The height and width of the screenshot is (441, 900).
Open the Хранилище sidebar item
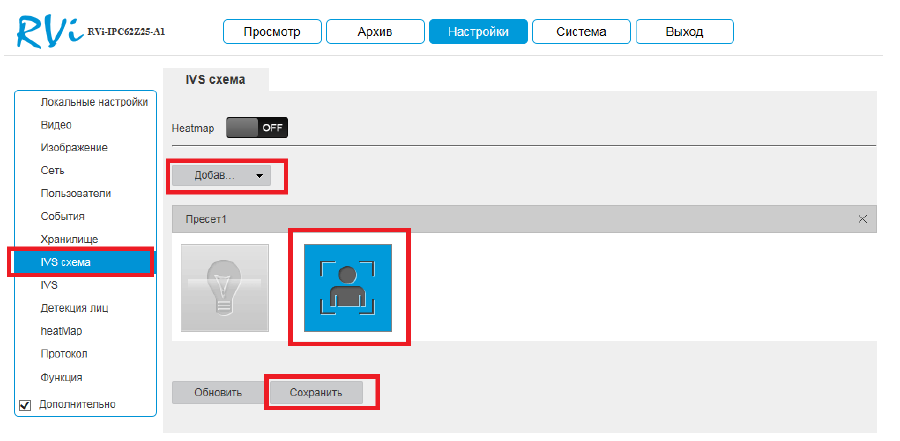click(x=68, y=239)
